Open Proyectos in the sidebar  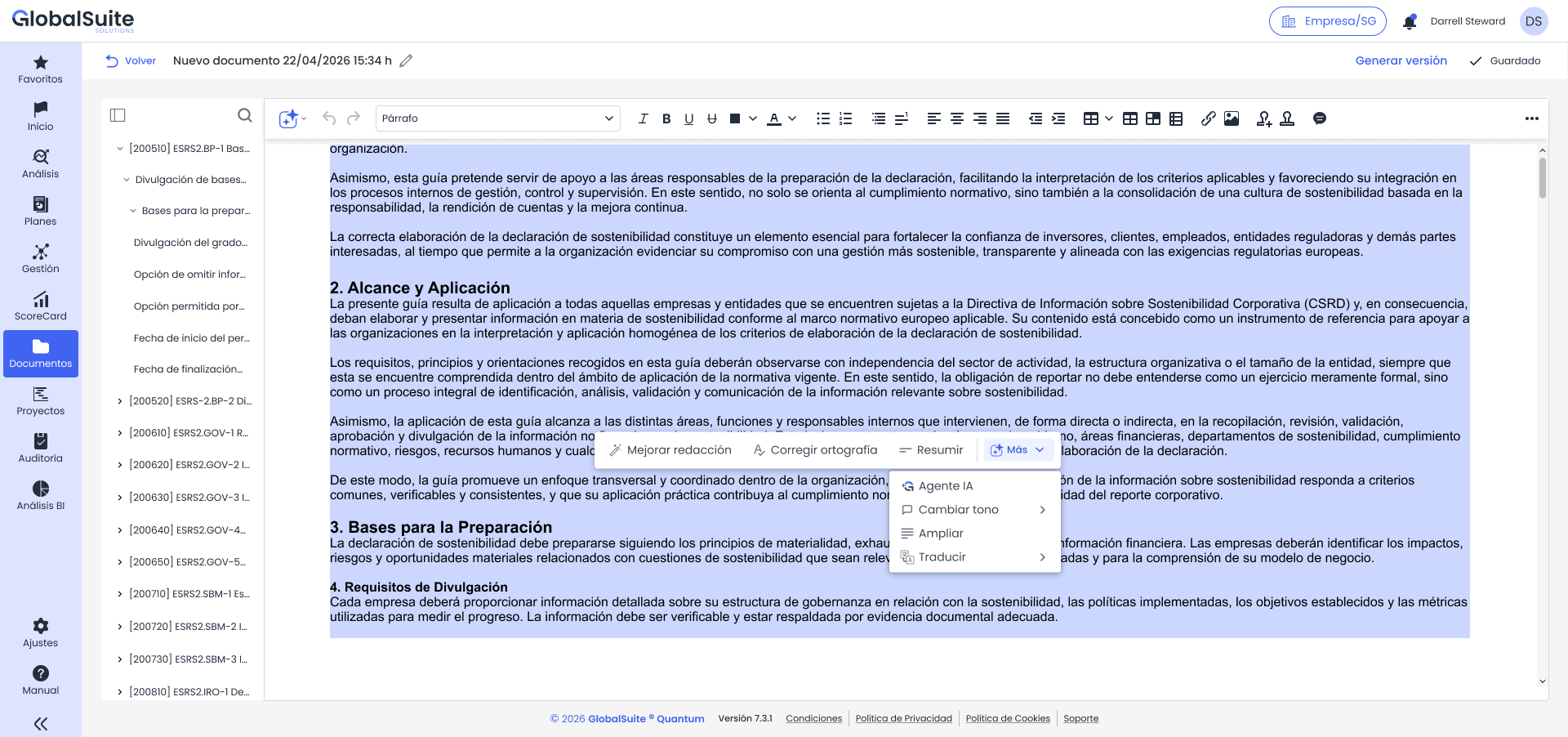pyautogui.click(x=41, y=401)
